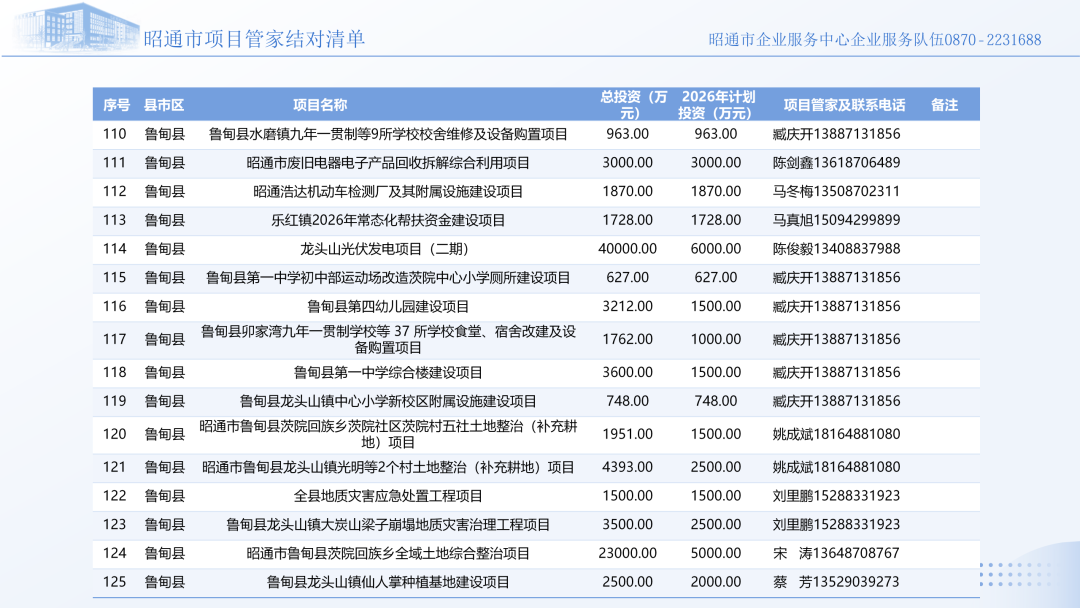Click project 鲁甸县龙头山镇仙人掌种植基地建设项目

388,583
